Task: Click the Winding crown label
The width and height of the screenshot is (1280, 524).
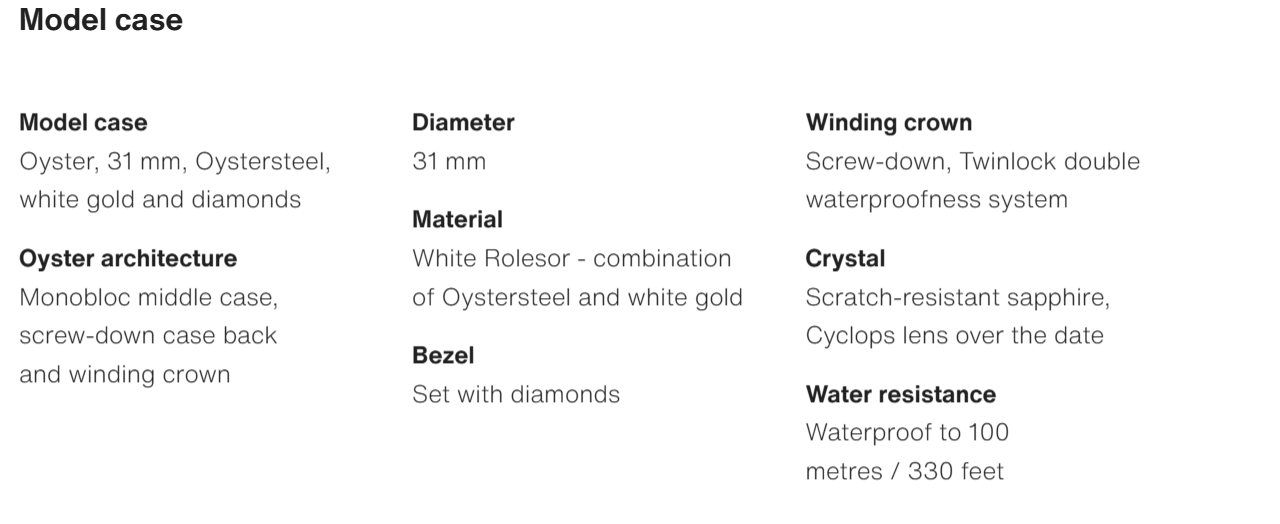Action: coord(888,123)
